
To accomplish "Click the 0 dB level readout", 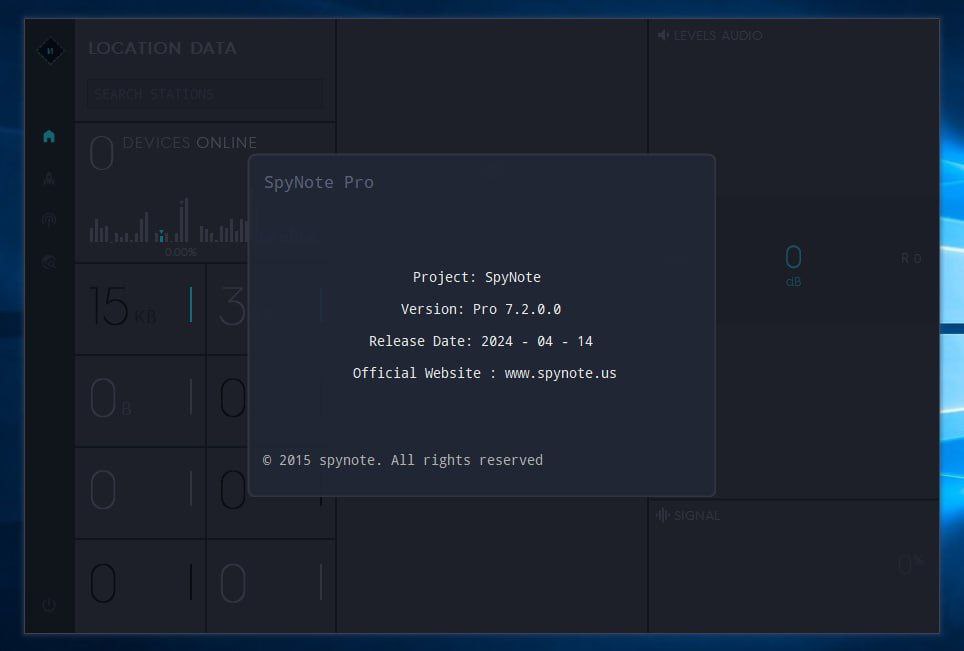I will click(x=793, y=265).
